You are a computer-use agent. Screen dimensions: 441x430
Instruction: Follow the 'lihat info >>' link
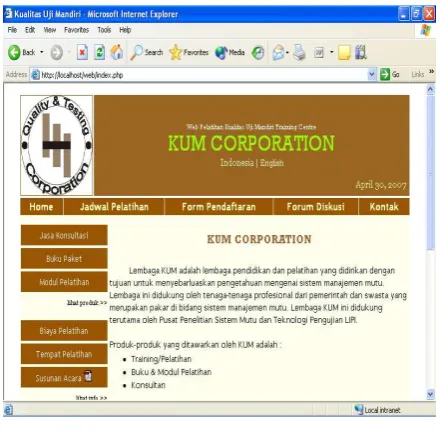[x=91, y=398]
